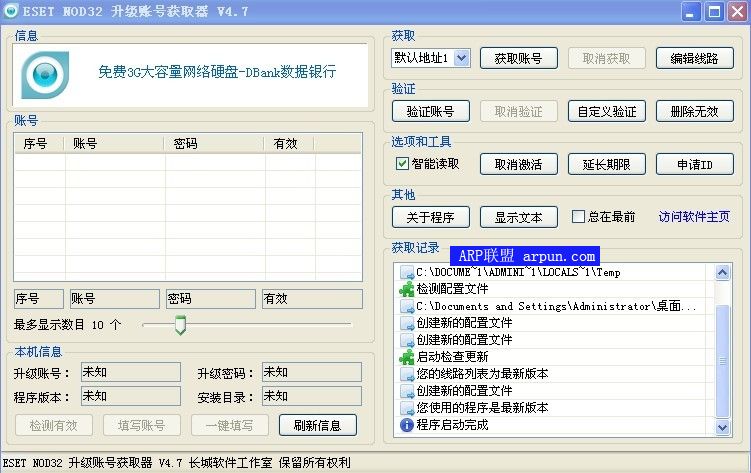
Task: Click the 账号 field below the table
Action: tap(115, 299)
